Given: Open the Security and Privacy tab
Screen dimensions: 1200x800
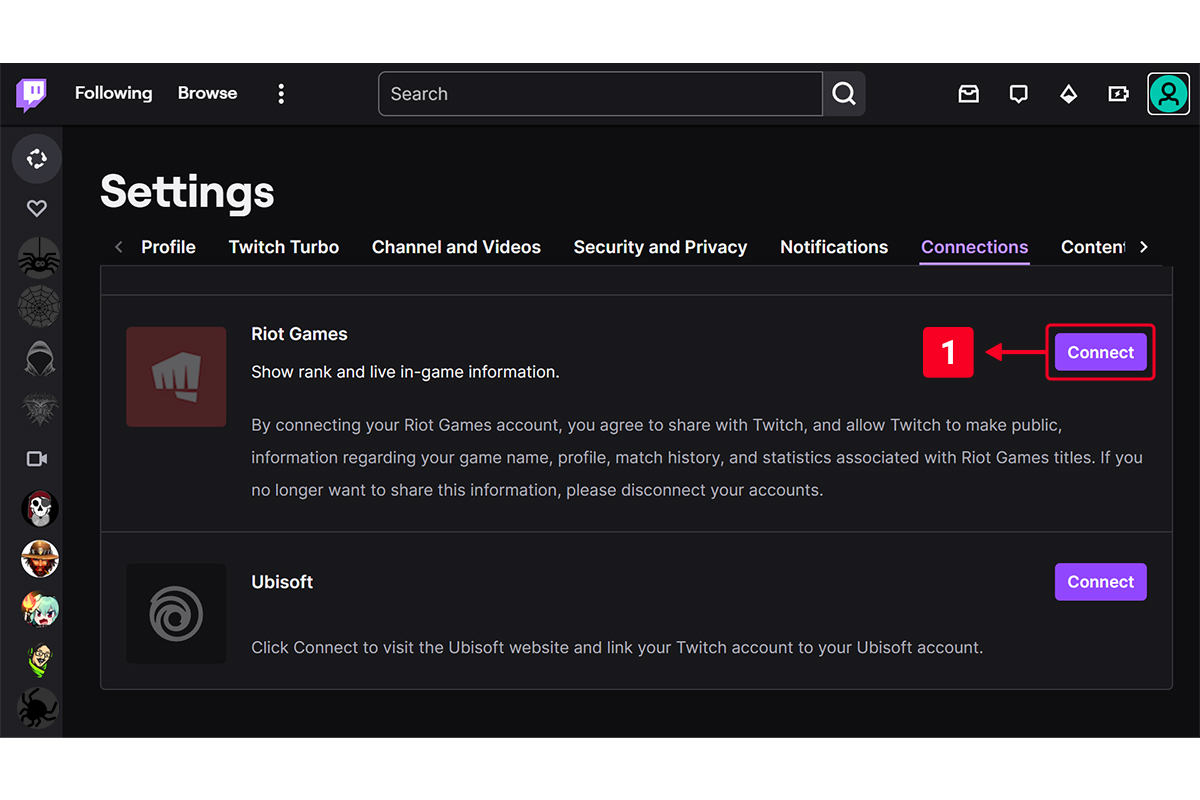Looking at the screenshot, I should click(660, 246).
